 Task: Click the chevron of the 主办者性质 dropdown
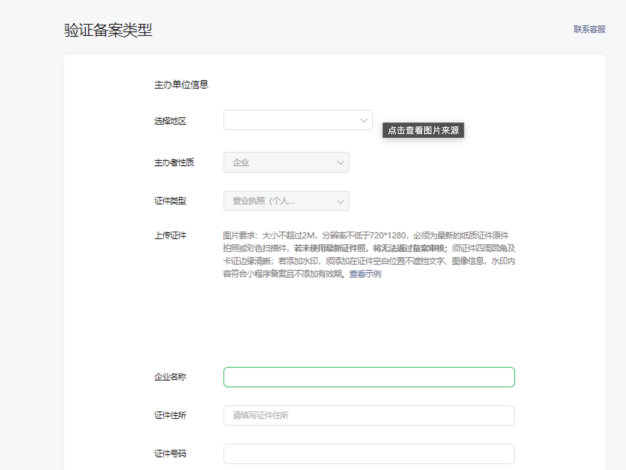pos(340,163)
